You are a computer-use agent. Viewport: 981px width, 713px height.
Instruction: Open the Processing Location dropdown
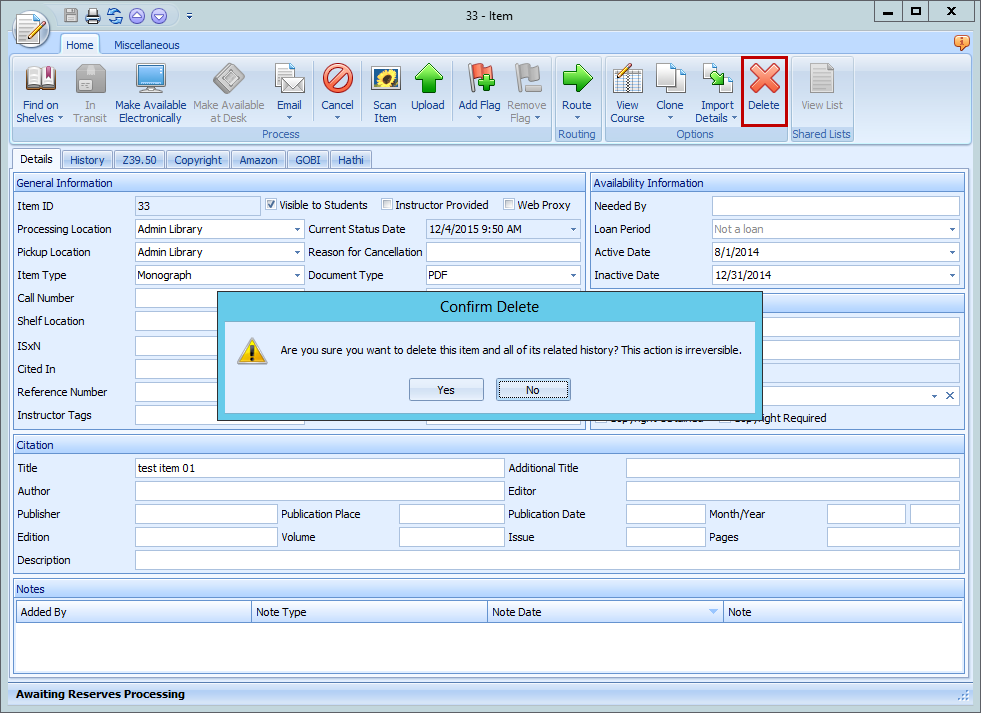297,229
